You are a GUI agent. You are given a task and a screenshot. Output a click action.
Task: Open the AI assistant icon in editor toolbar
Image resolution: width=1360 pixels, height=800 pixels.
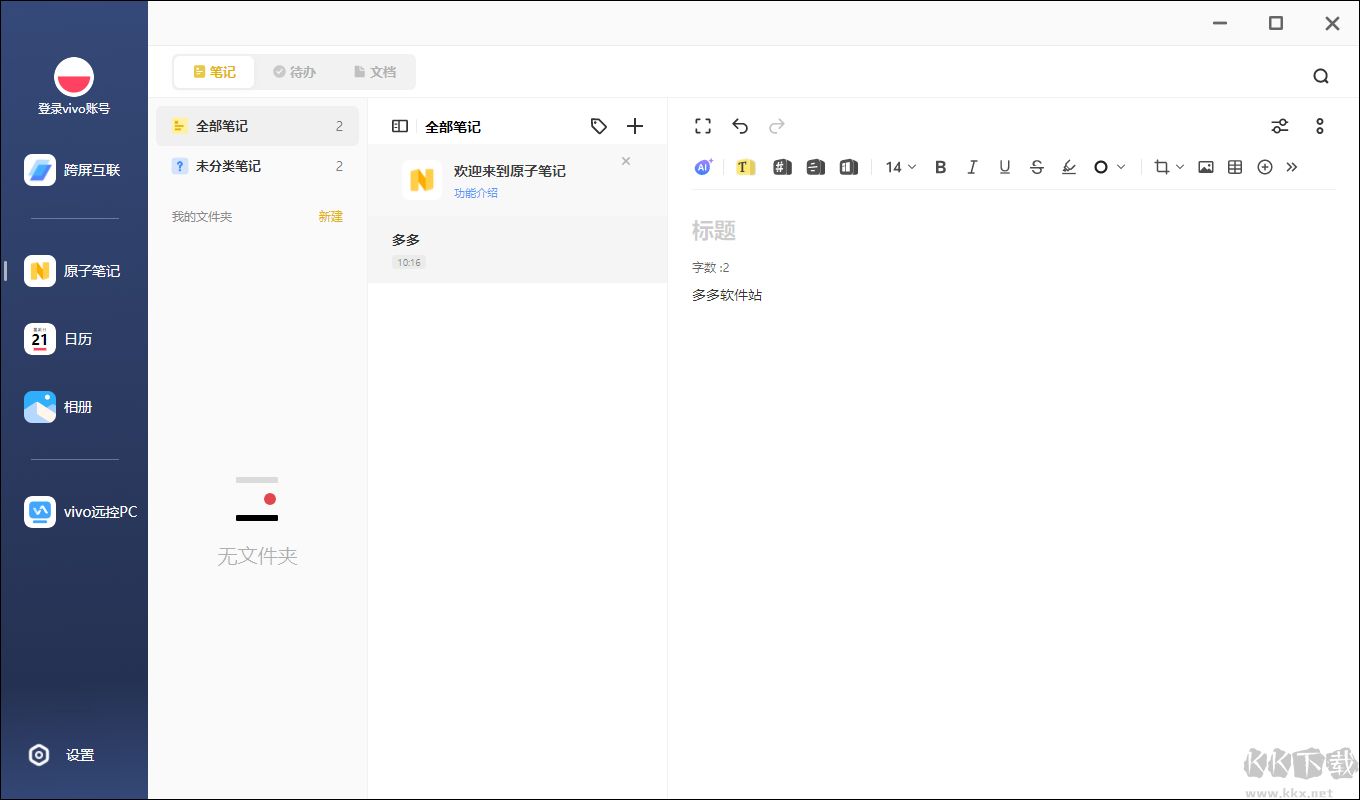[x=703, y=167]
